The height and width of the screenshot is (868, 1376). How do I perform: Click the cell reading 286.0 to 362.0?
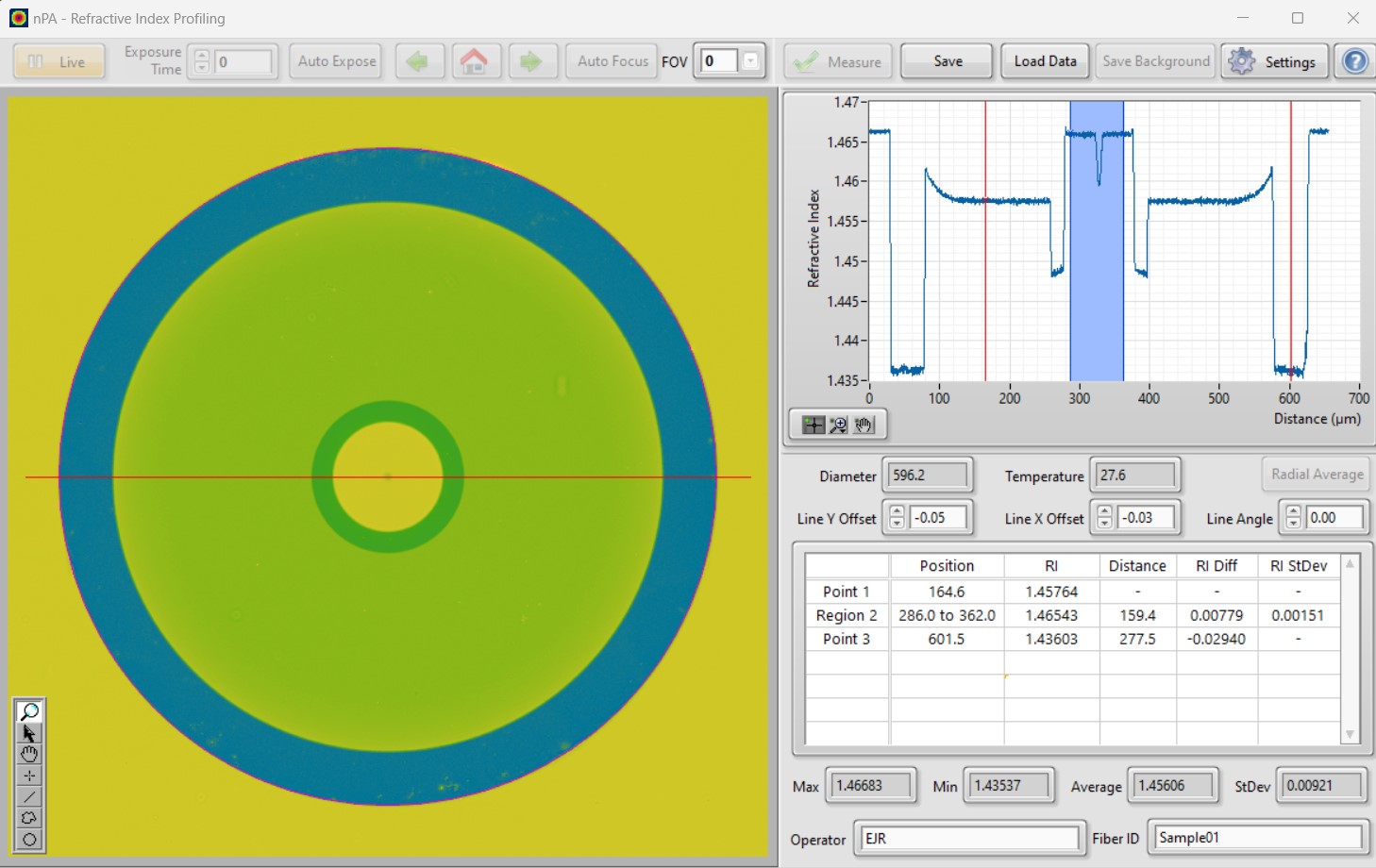pos(947,615)
